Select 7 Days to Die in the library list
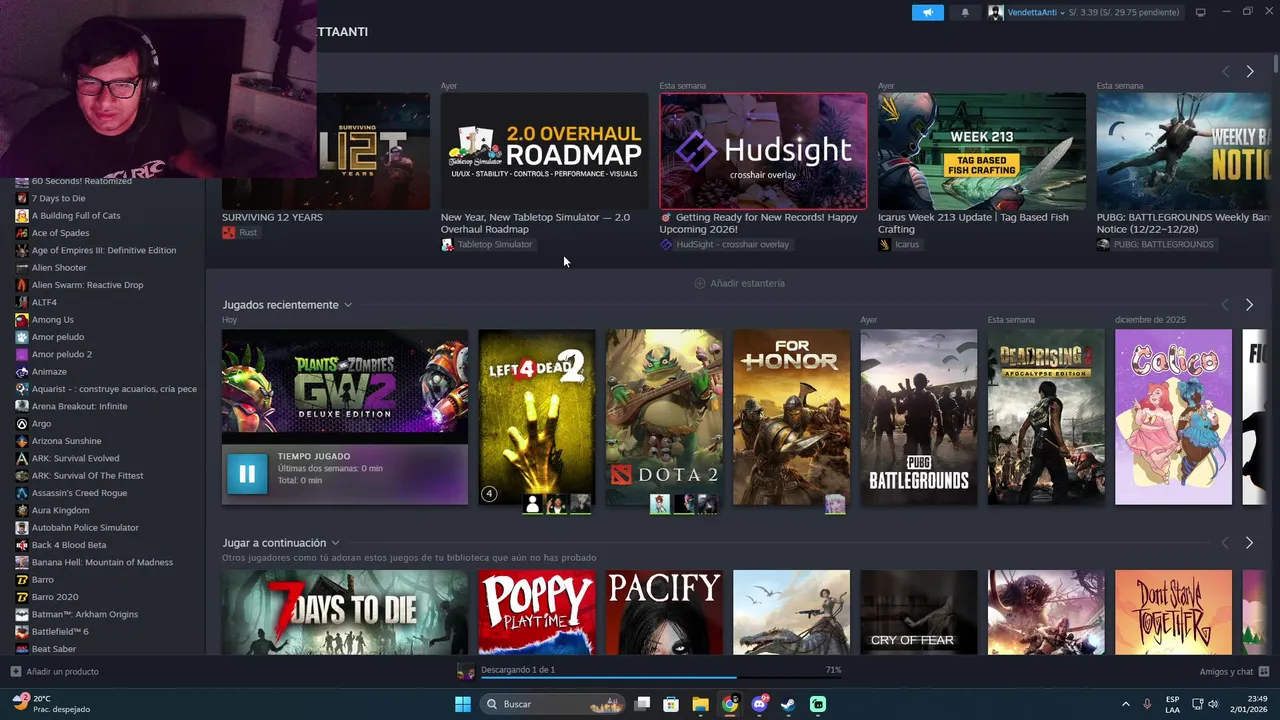The image size is (1280, 720). coord(58,198)
